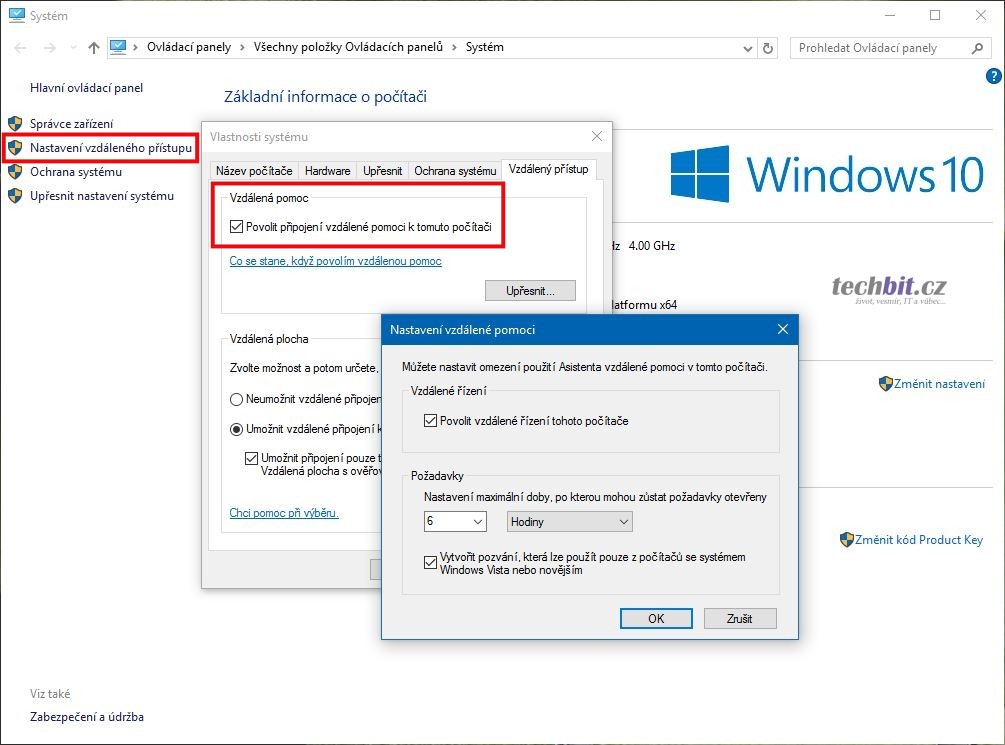Click the shield icon beside Ochrana systému
This screenshot has height=745, width=1005.
point(14,172)
